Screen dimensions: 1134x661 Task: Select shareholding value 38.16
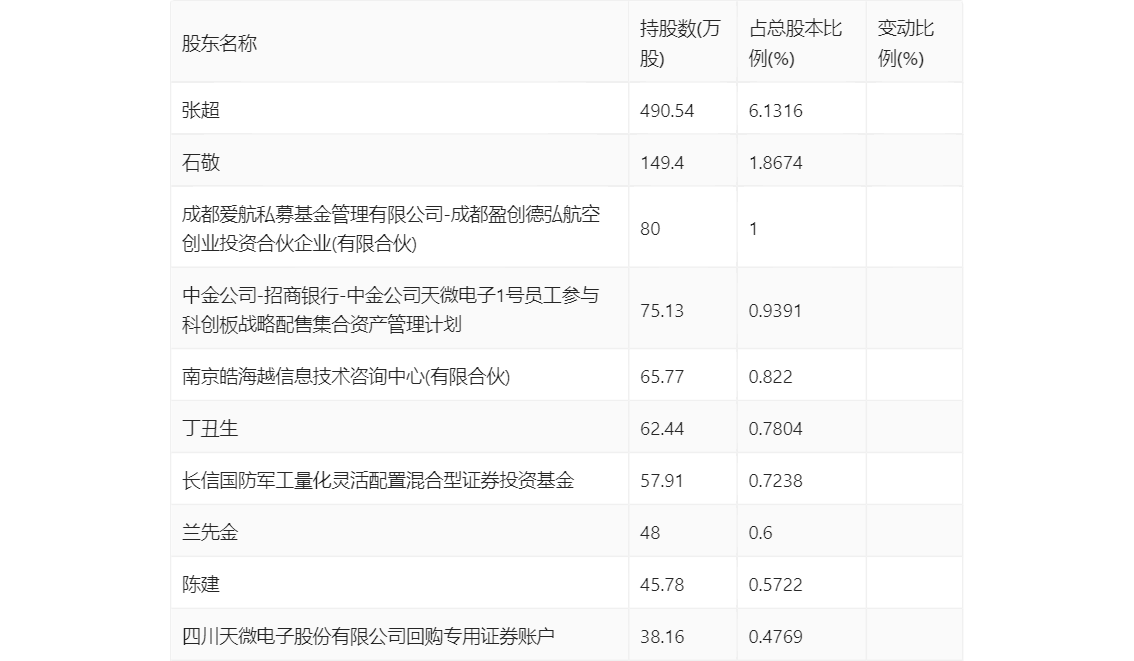[662, 637]
